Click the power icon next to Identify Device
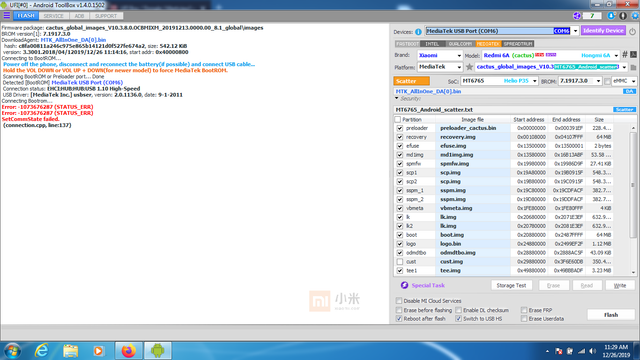 pyautogui.click(x=632, y=31)
